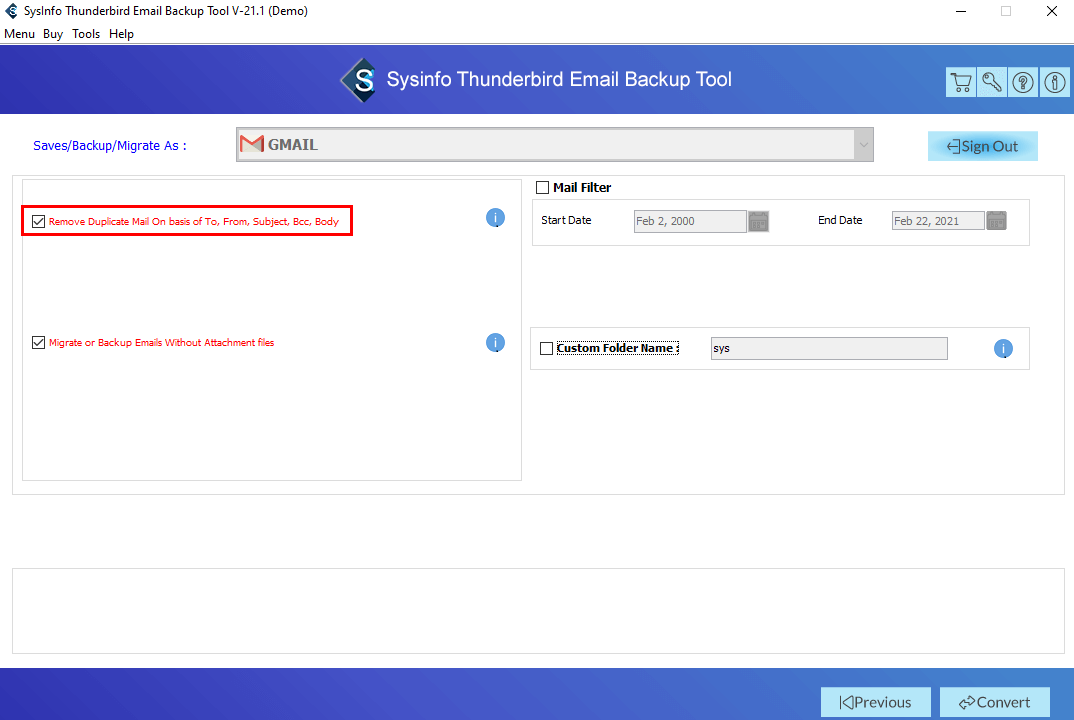Image resolution: width=1074 pixels, height=720 pixels.
Task: Click the Start Date field
Action: pos(690,221)
